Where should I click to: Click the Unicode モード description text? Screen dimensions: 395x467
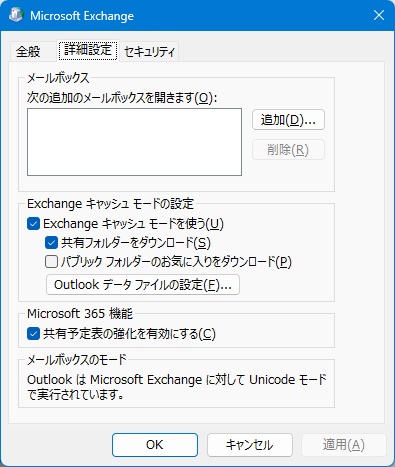point(177,387)
